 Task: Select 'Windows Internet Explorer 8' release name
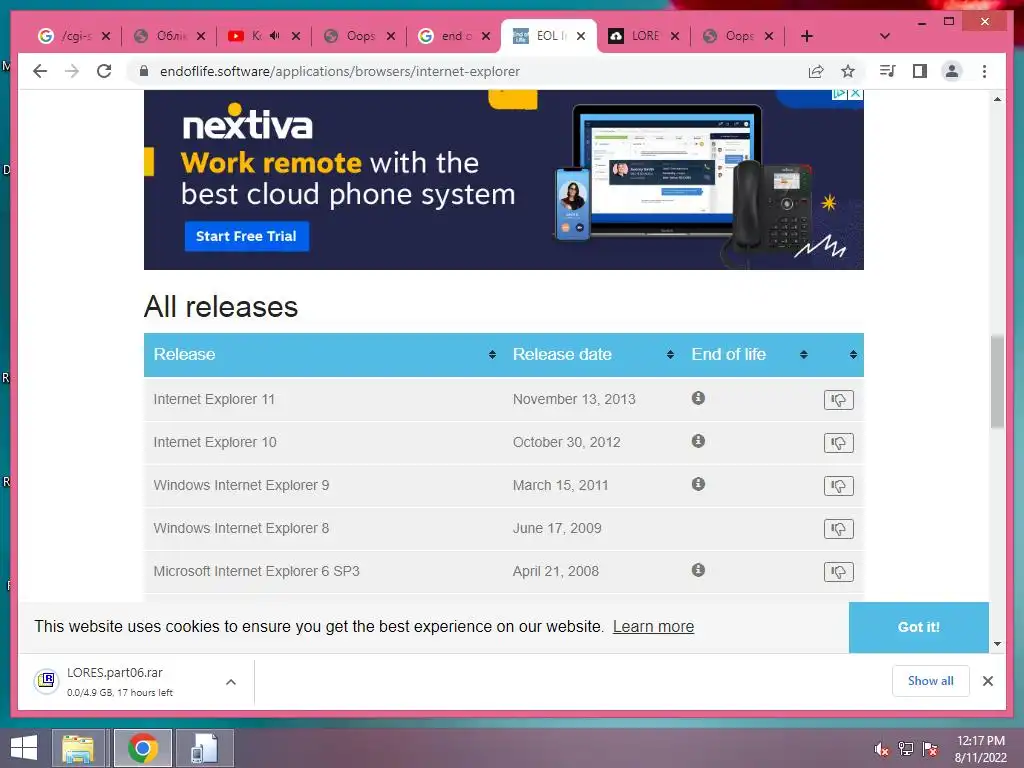coord(241,528)
